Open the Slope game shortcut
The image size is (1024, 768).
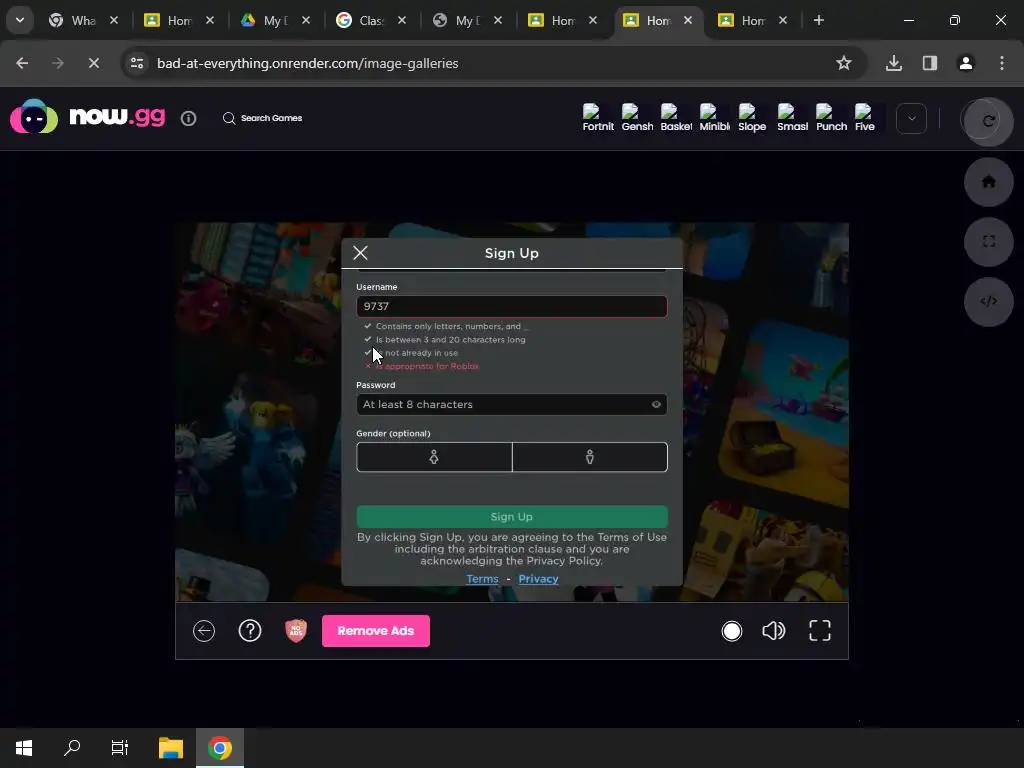(x=752, y=118)
